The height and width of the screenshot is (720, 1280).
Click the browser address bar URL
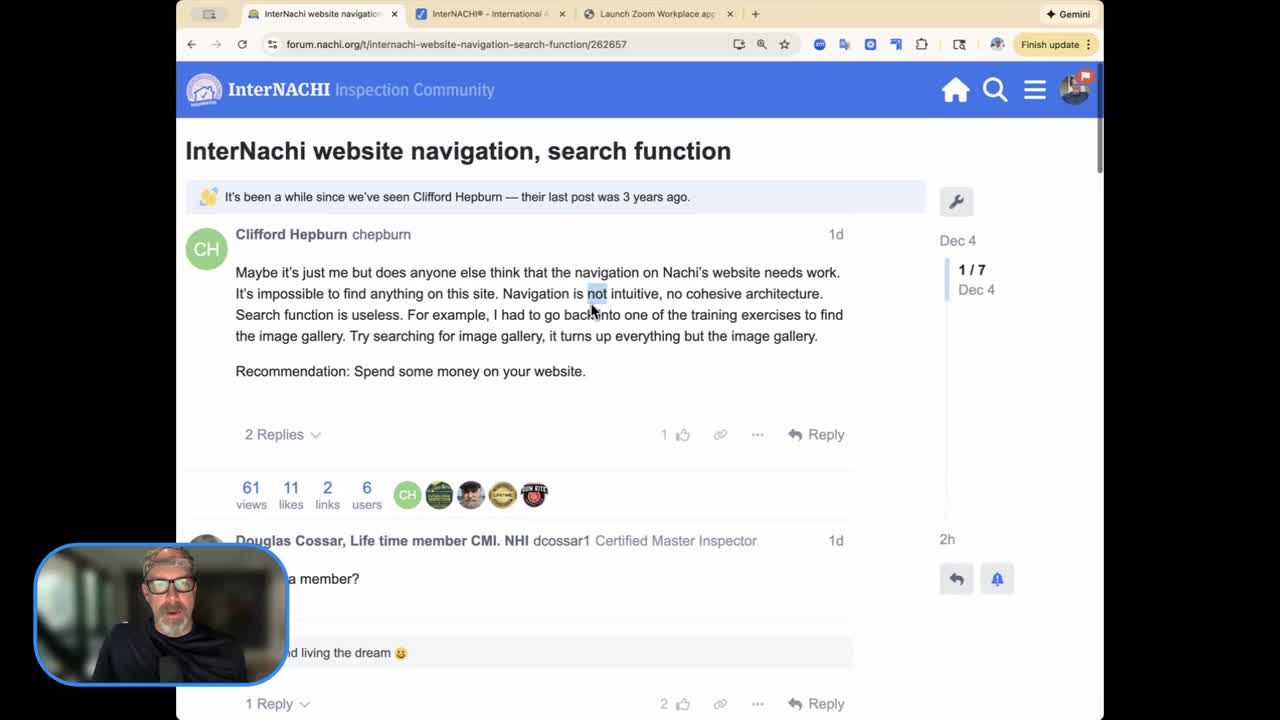[456, 44]
